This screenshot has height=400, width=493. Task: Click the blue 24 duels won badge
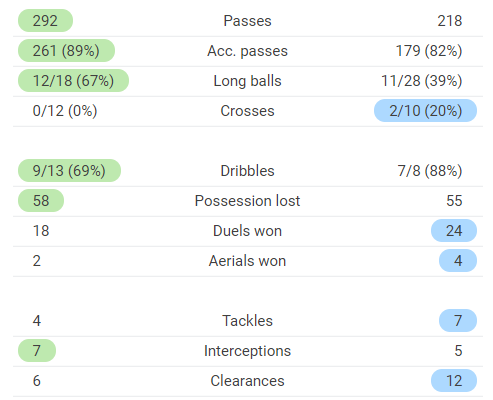[x=454, y=231]
